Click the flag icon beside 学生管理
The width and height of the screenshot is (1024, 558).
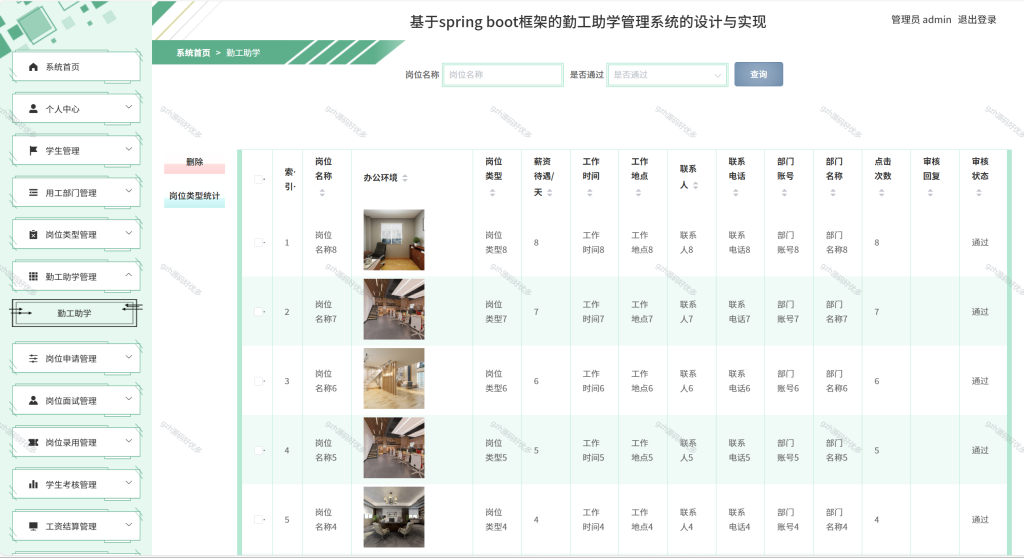tap(33, 150)
